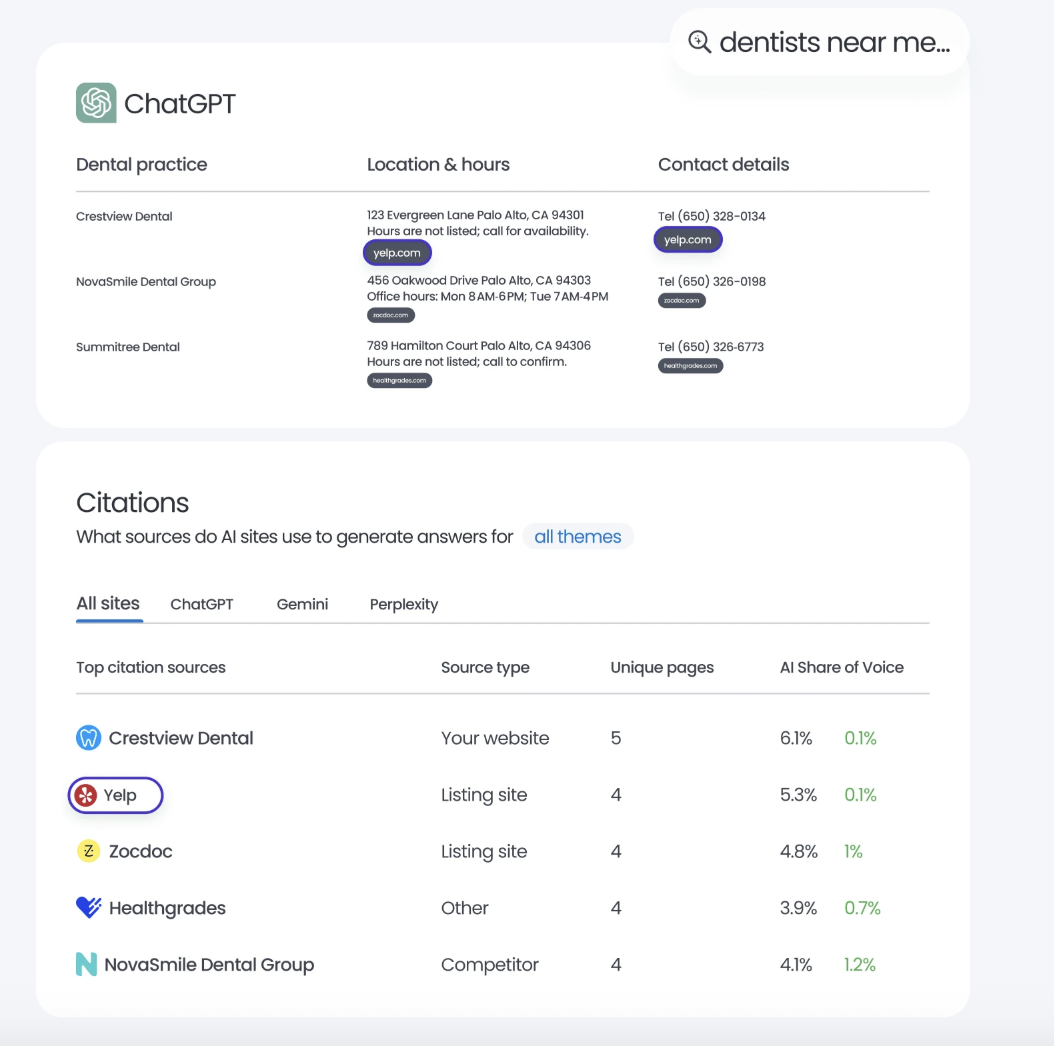Click 'Summitree Dental' practice name
1054x1046 pixels.
point(128,347)
